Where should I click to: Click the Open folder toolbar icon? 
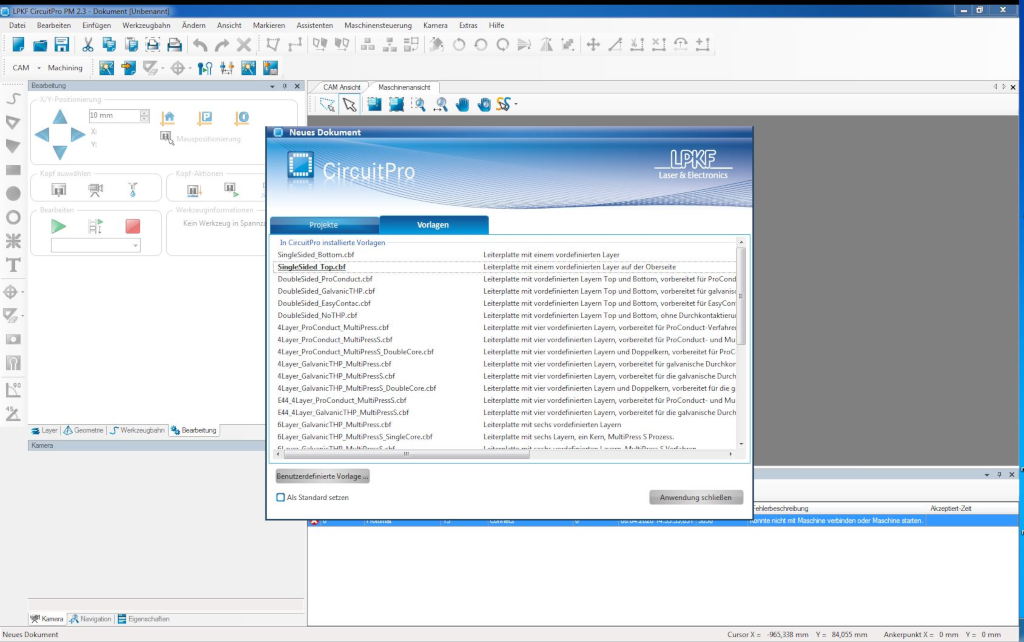(x=40, y=44)
